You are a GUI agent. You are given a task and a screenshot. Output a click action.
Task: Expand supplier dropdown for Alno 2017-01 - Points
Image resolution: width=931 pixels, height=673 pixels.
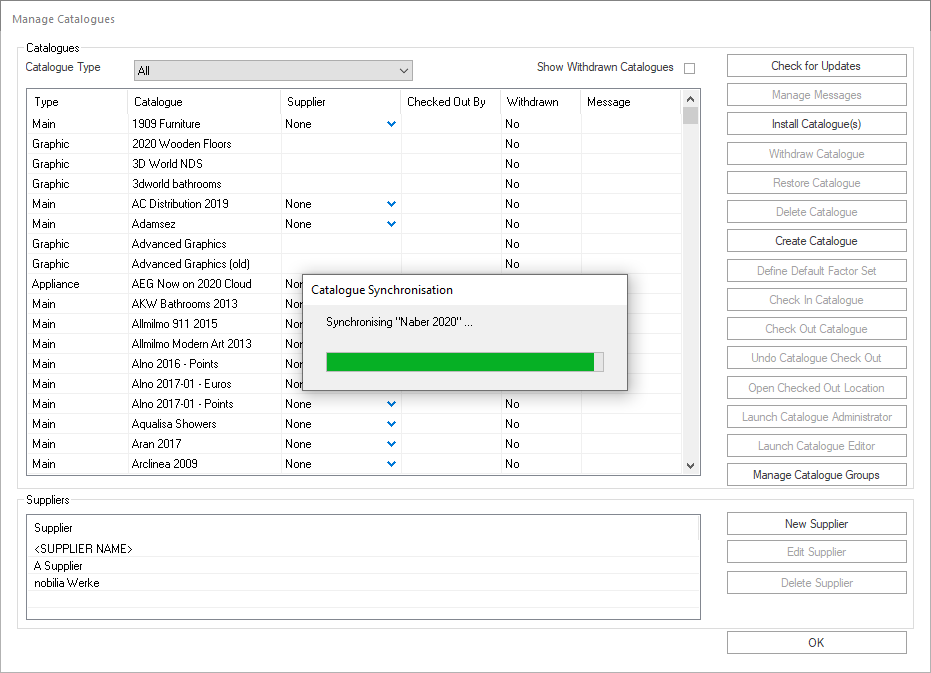[x=391, y=404]
